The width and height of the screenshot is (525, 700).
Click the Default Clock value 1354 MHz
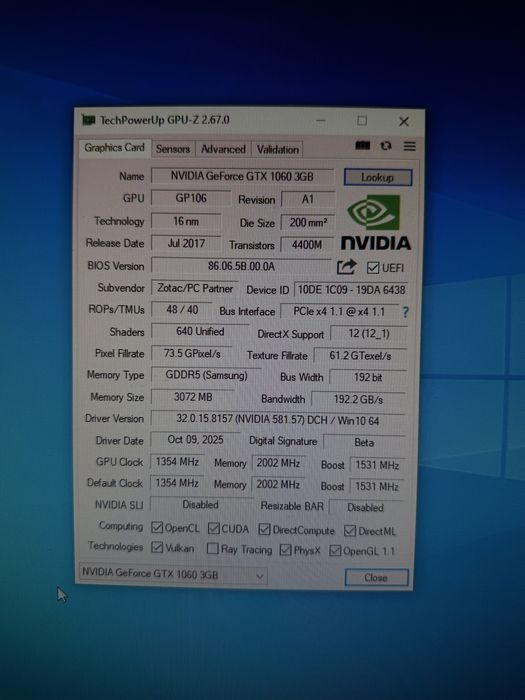pyautogui.click(x=177, y=483)
